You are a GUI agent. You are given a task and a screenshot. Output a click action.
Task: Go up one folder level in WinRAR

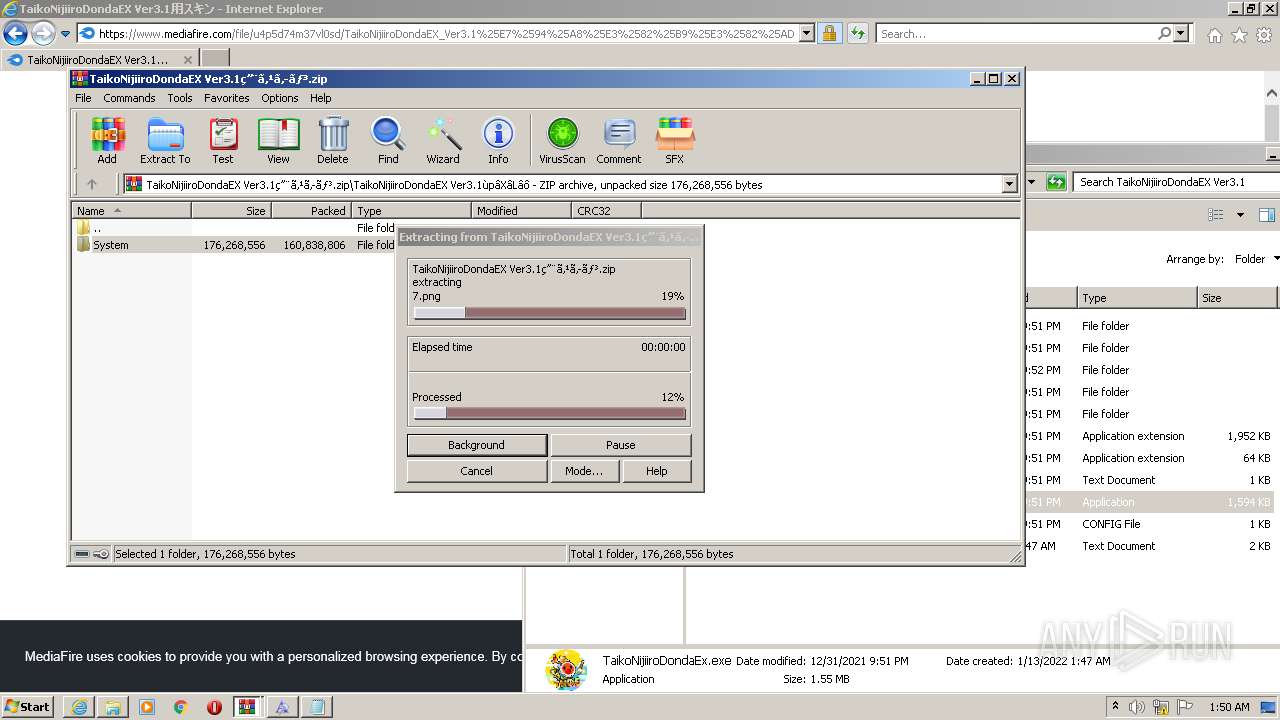point(92,184)
